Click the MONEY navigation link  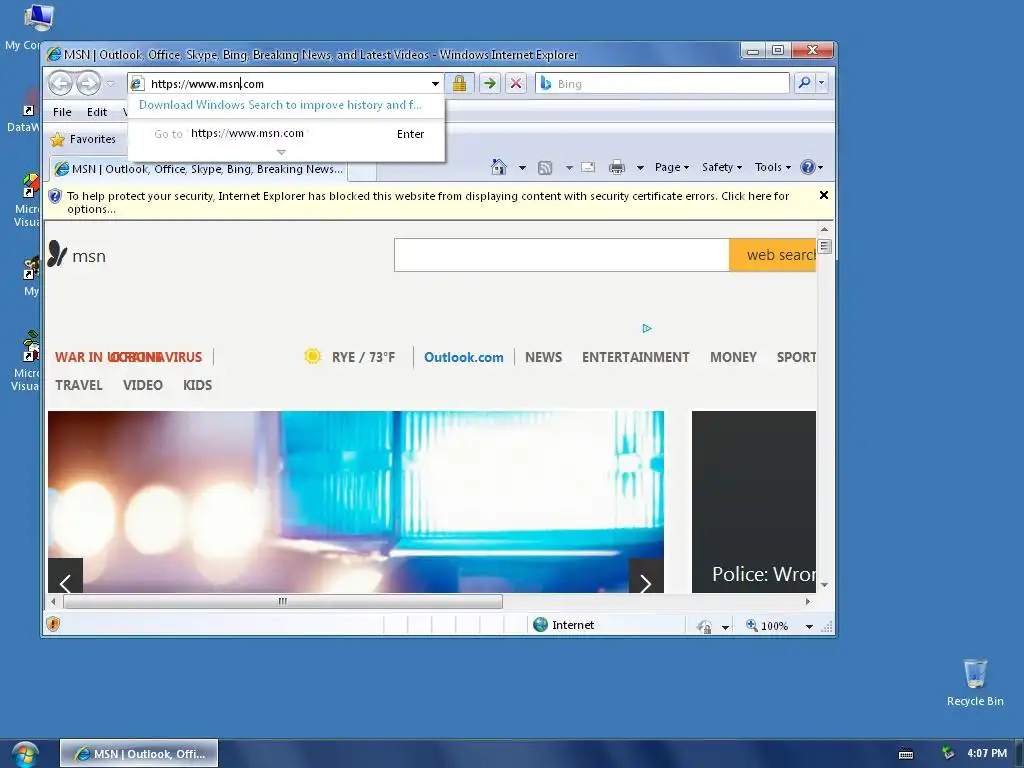[733, 357]
